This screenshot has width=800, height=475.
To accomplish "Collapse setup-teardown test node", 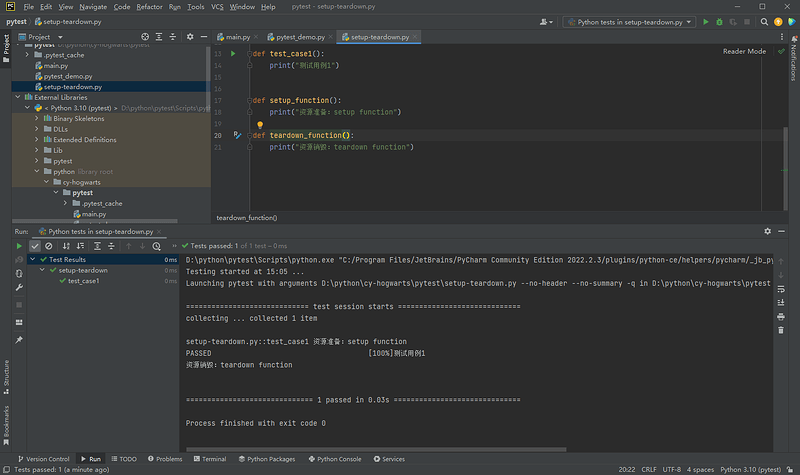I will click(x=42, y=270).
